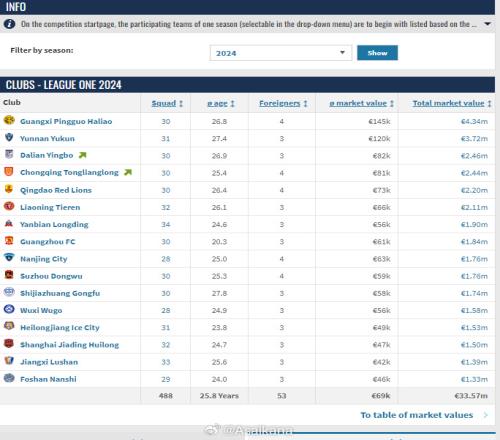Open Yunnan Yukun club page
Image resolution: width=500 pixels, height=440 pixels.
pos(47,138)
